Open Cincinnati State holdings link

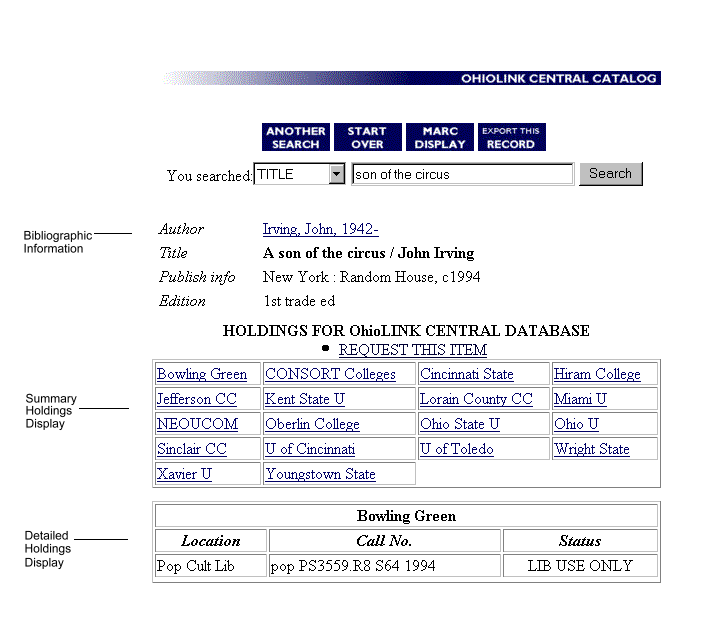(x=467, y=374)
